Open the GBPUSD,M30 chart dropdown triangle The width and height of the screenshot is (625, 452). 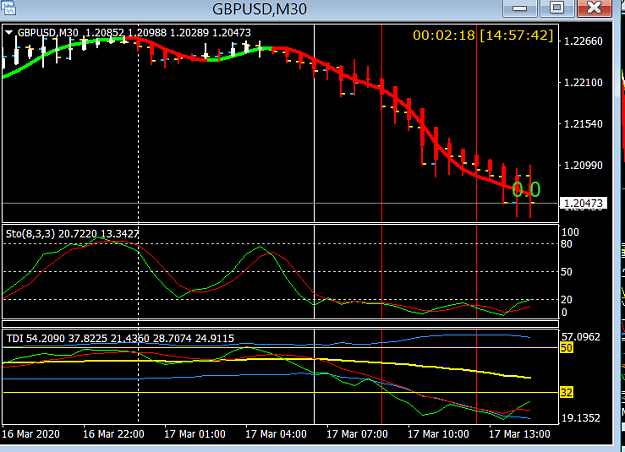pos(9,32)
